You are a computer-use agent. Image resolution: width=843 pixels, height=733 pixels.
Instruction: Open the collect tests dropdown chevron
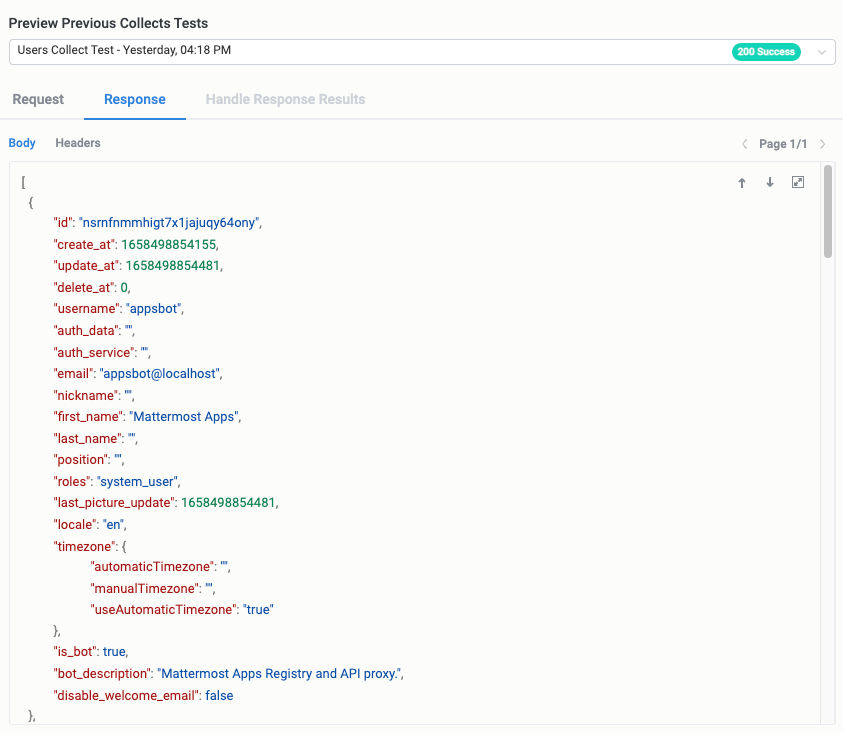[822, 52]
